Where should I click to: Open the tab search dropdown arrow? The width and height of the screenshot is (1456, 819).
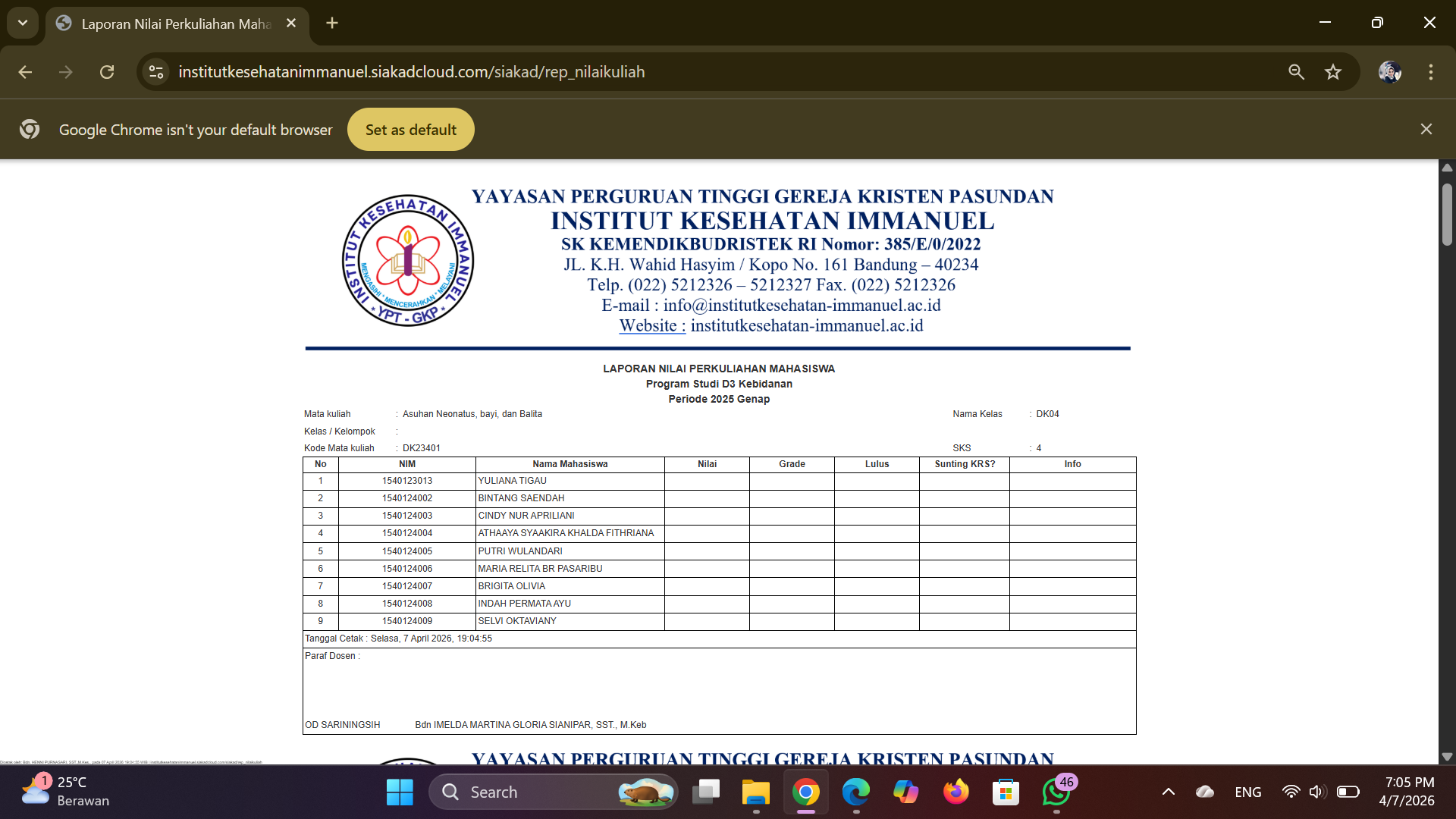23,23
